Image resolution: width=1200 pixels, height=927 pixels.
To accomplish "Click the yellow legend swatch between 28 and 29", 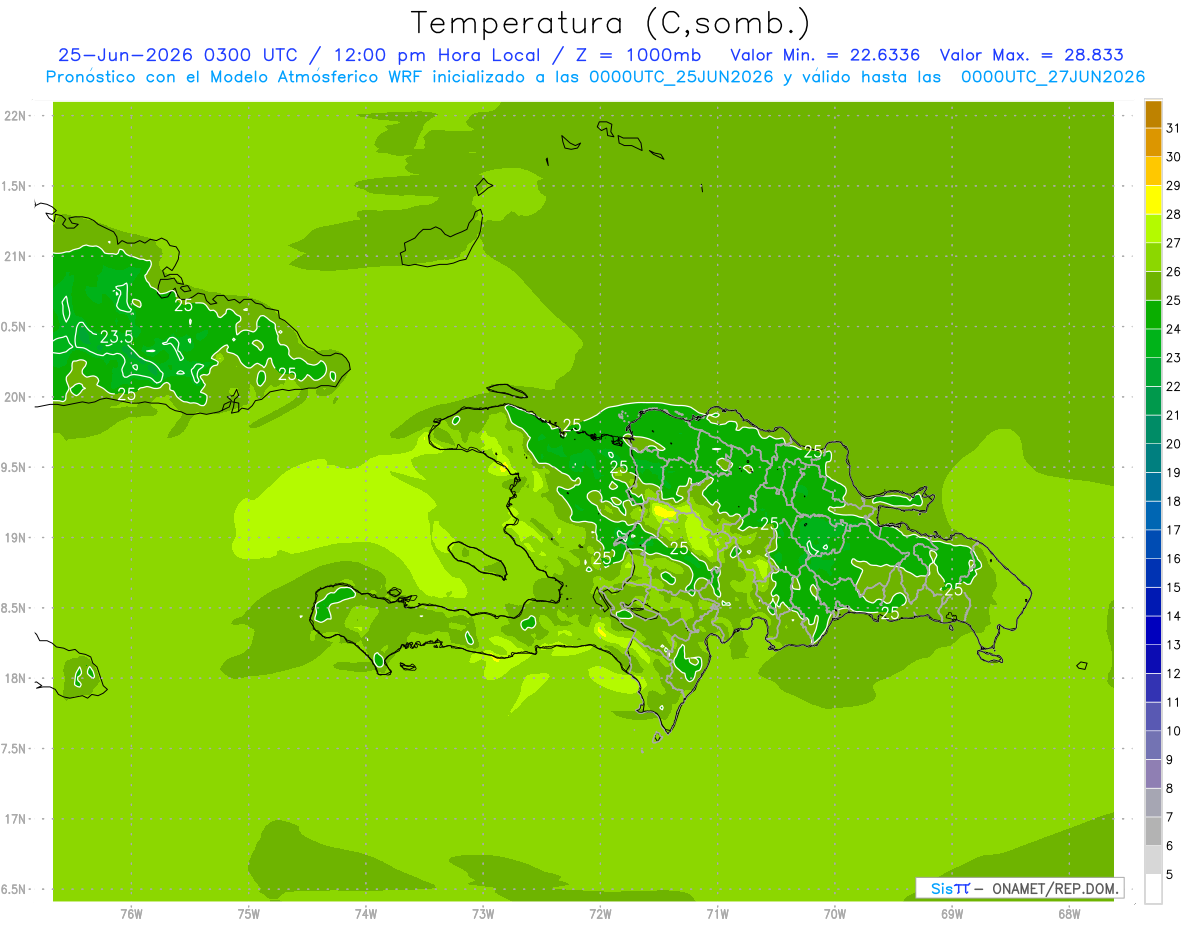I will click(x=1153, y=200).
